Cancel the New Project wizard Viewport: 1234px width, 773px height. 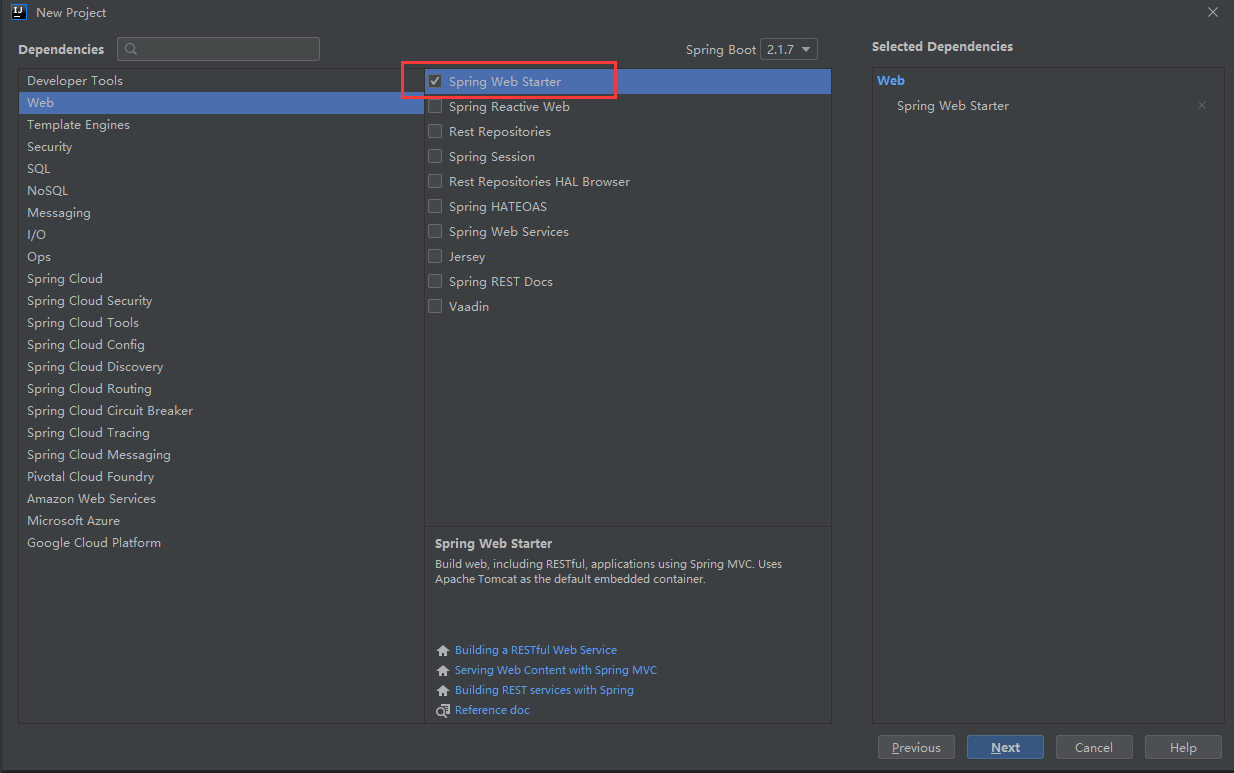(1094, 748)
